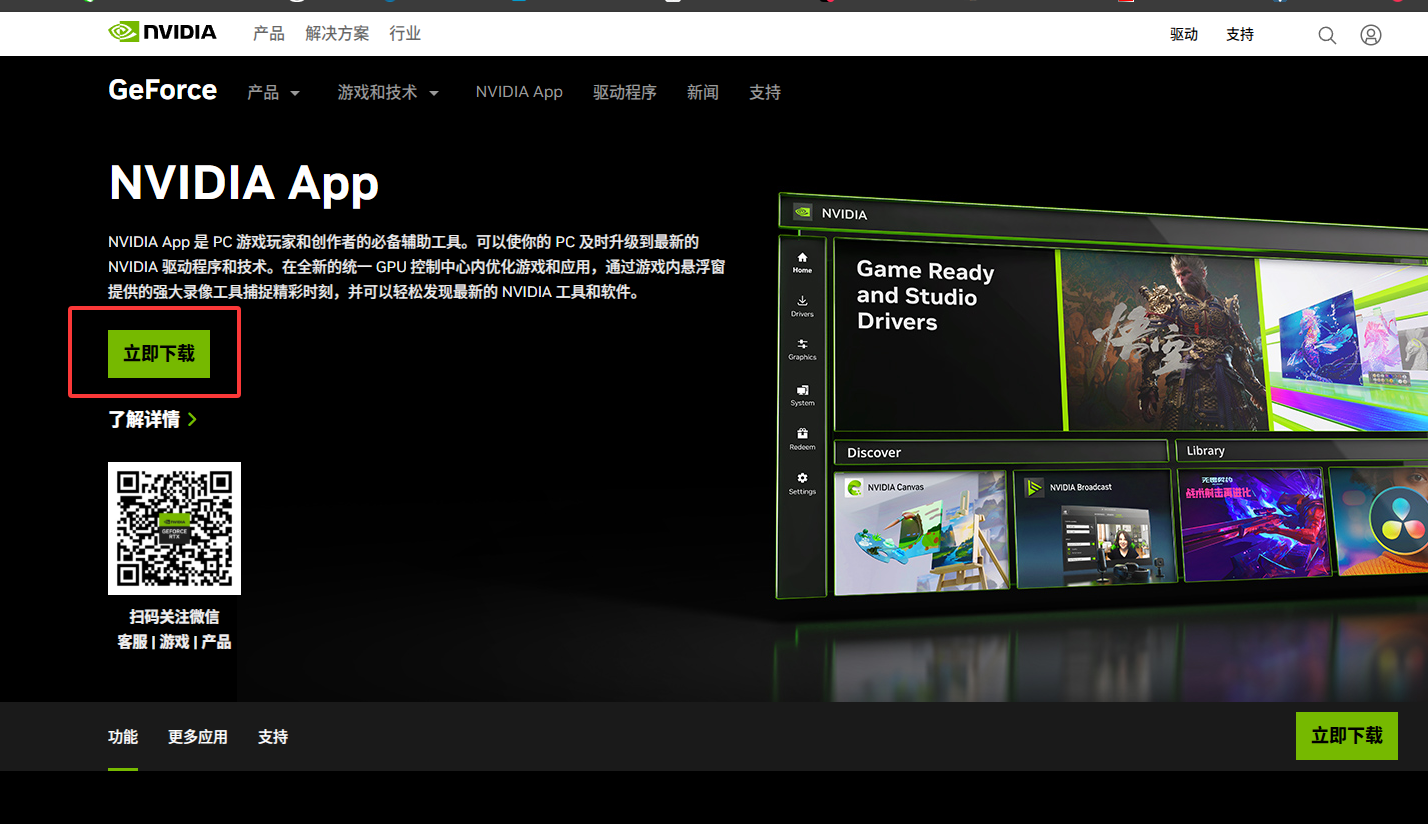Click Home icon in app sidebar
This screenshot has height=824, width=1428.
point(802,262)
